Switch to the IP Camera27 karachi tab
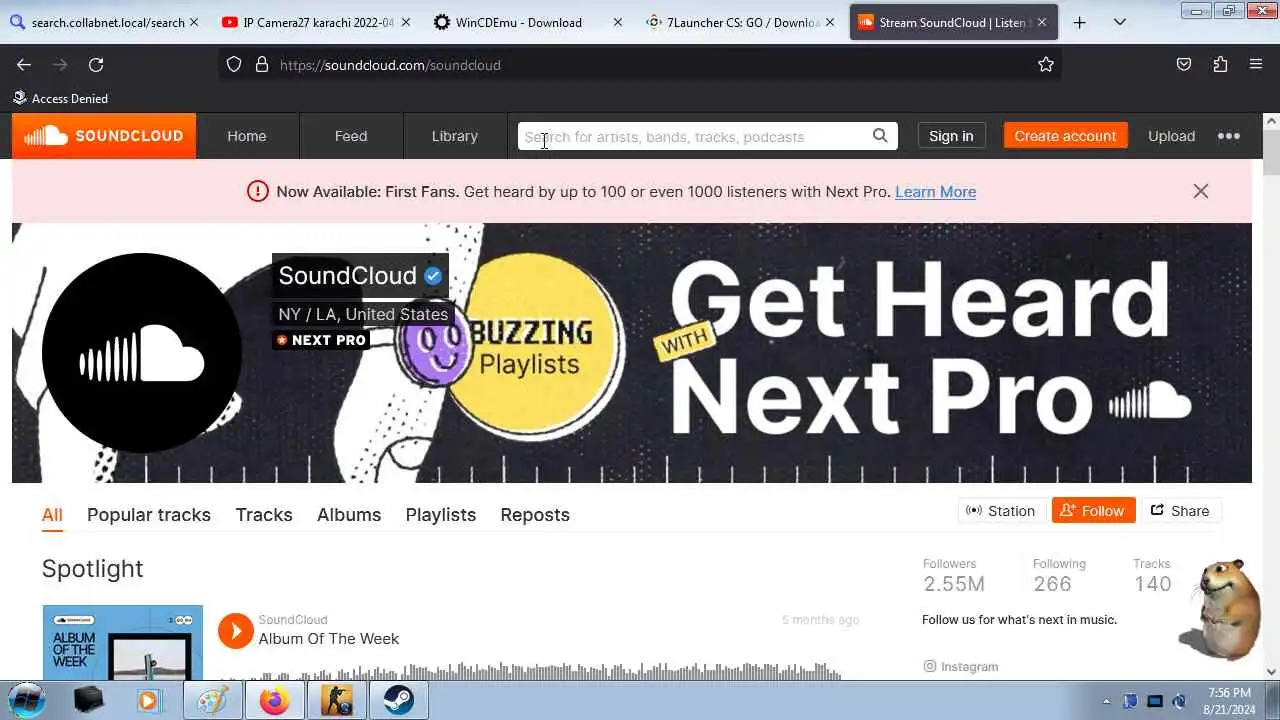 (x=317, y=22)
